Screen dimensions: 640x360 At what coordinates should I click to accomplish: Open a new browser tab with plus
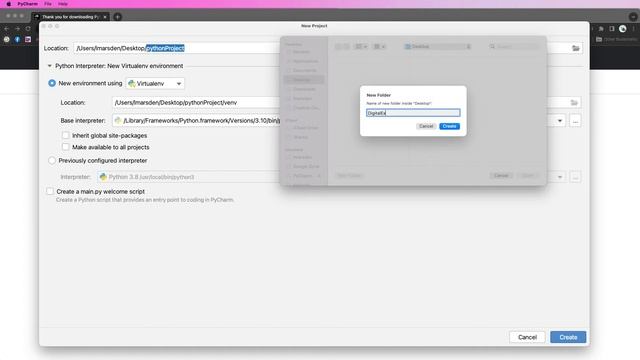pos(118,17)
